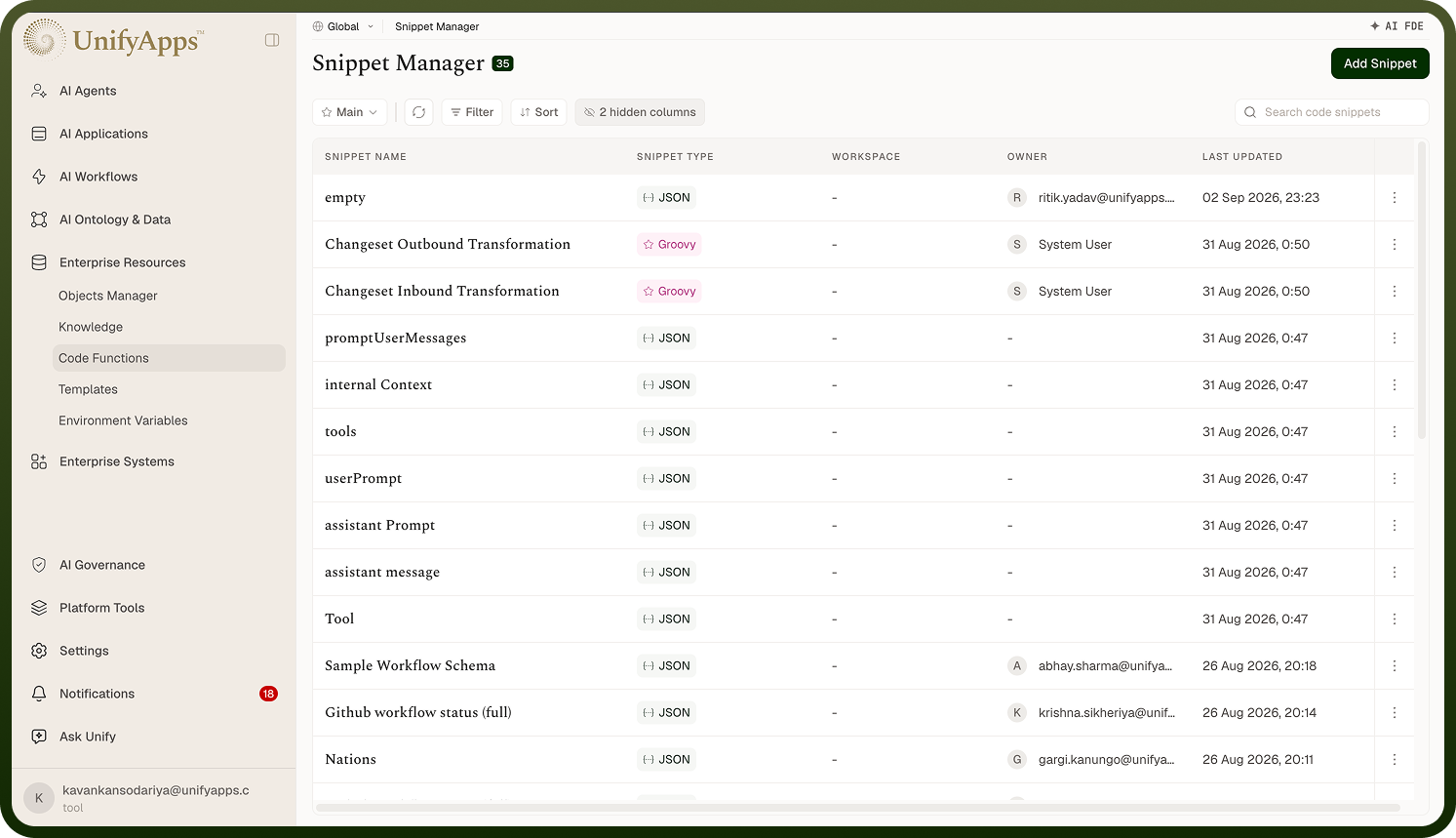
Task: Select Environment Variables menu item
Action: tap(123, 420)
